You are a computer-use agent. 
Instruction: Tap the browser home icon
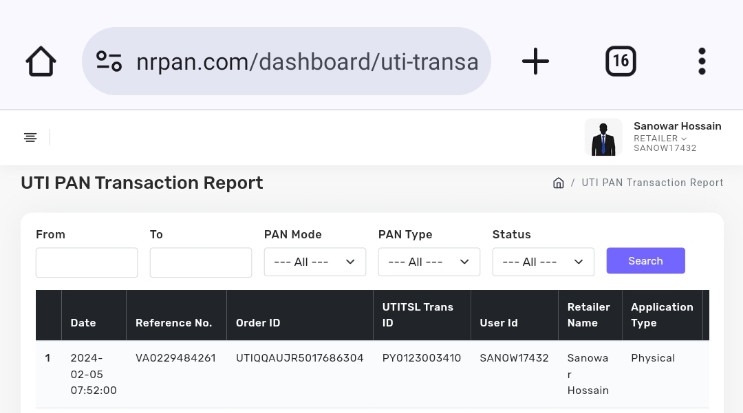[41, 62]
